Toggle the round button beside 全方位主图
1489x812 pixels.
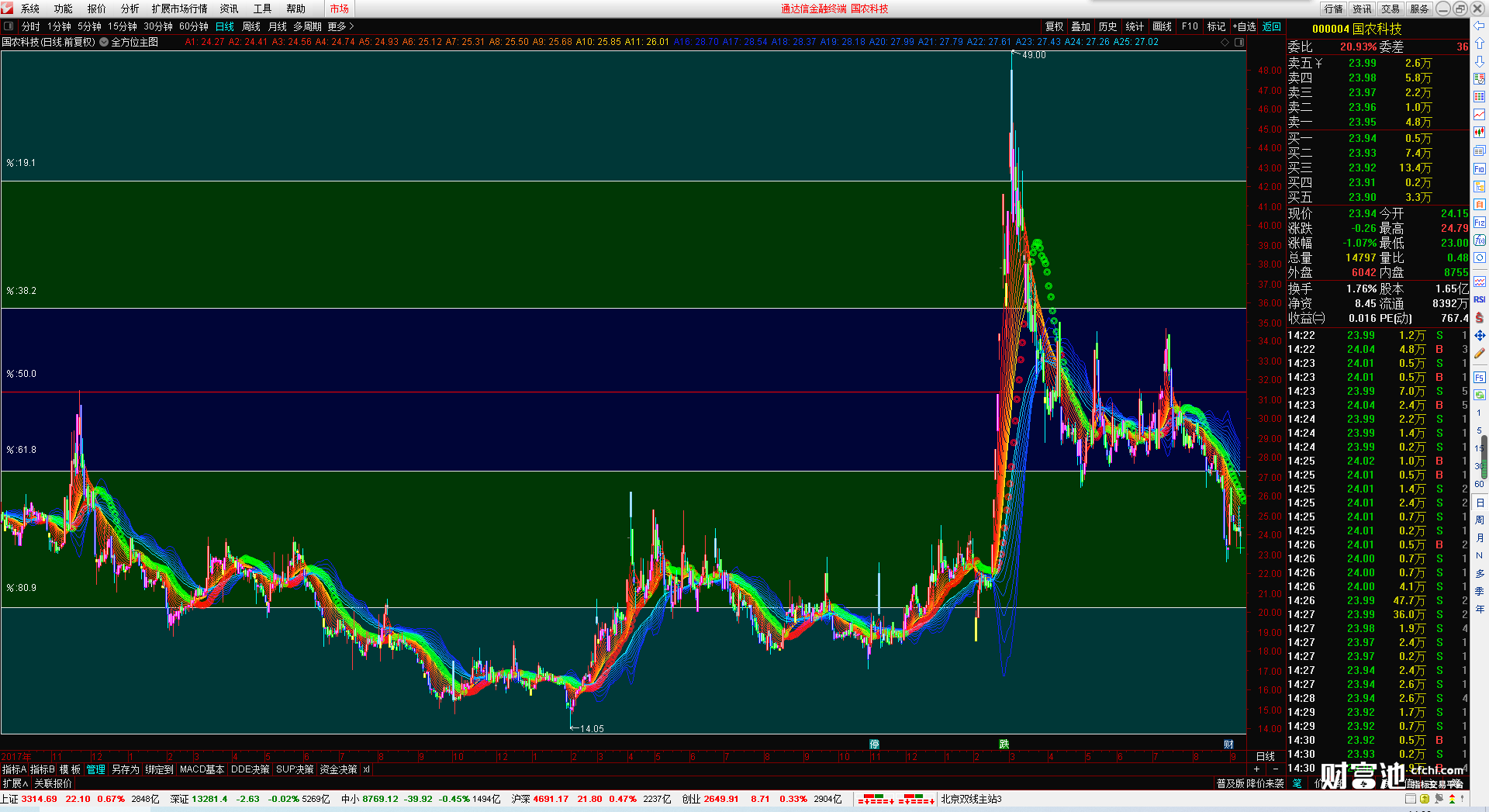coord(104,42)
